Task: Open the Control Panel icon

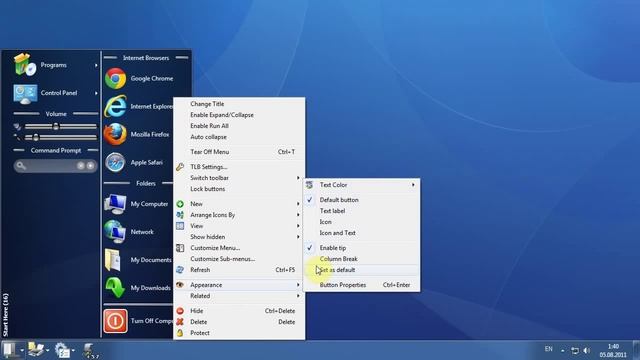Action: tap(25, 93)
